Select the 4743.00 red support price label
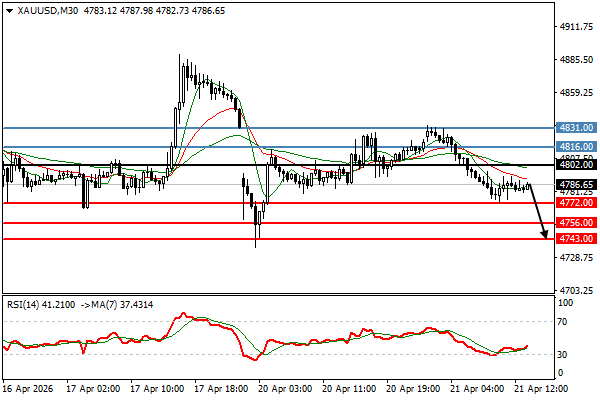The width and height of the screenshot is (600, 400). click(x=576, y=239)
